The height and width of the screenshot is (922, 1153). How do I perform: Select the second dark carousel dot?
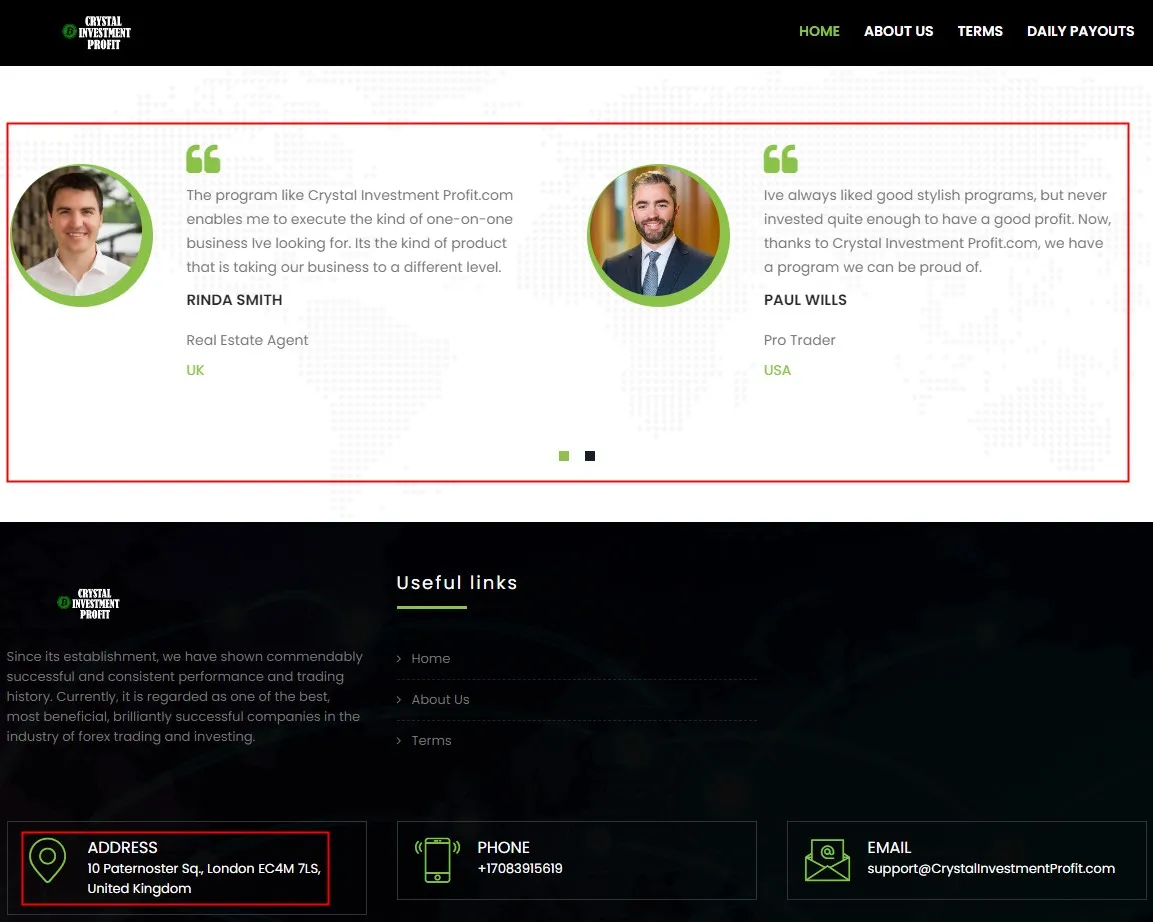pos(590,456)
